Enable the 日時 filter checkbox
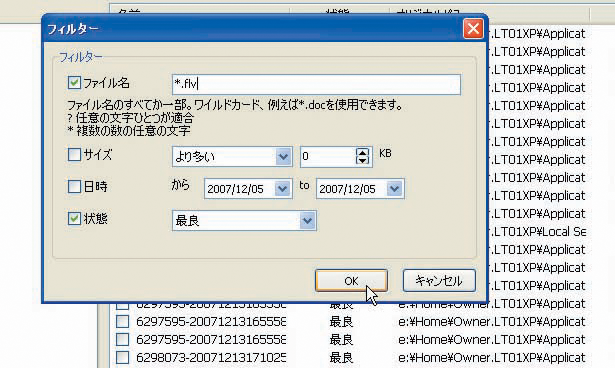This screenshot has width=615, height=368. 74,186
